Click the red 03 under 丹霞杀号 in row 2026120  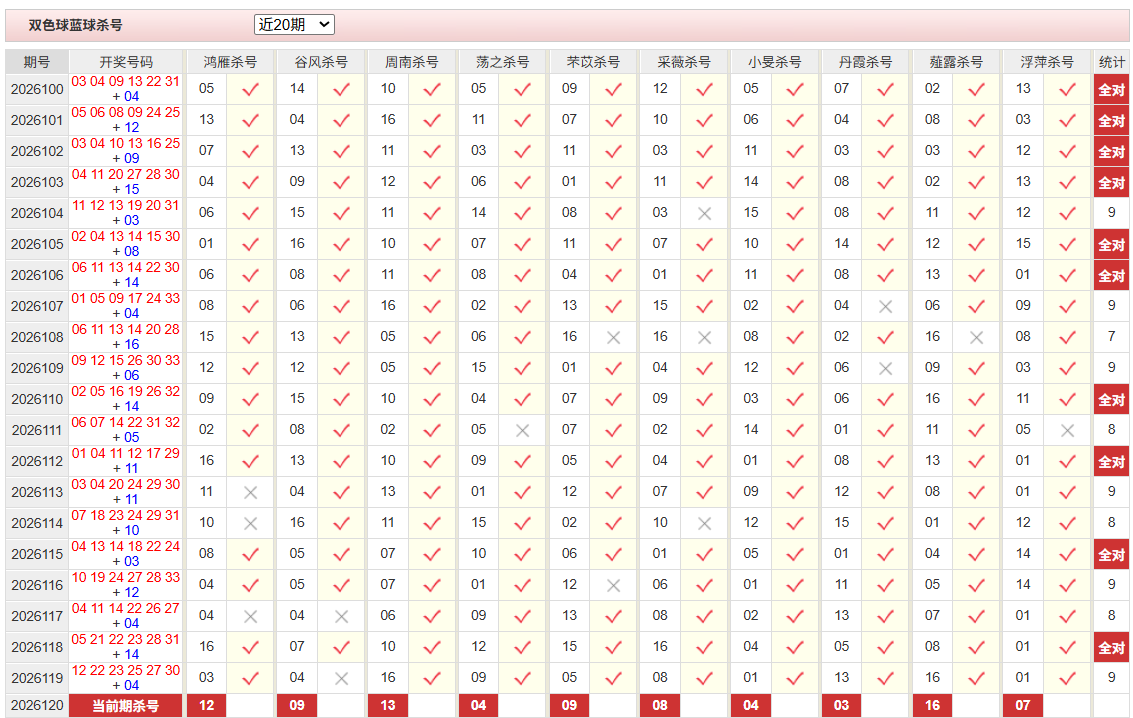click(x=841, y=706)
